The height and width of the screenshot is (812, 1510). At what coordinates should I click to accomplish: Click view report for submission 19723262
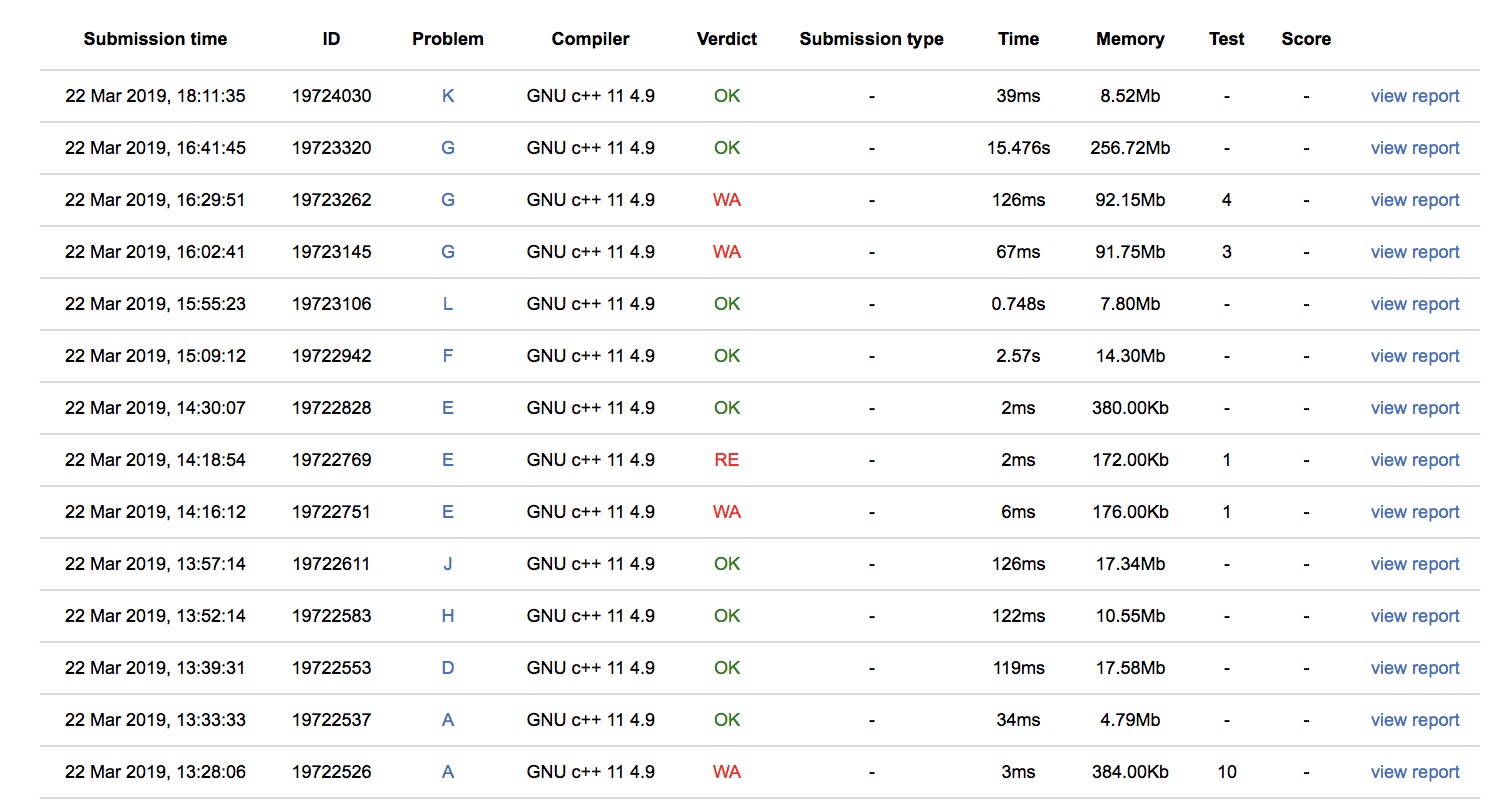[1414, 200]
